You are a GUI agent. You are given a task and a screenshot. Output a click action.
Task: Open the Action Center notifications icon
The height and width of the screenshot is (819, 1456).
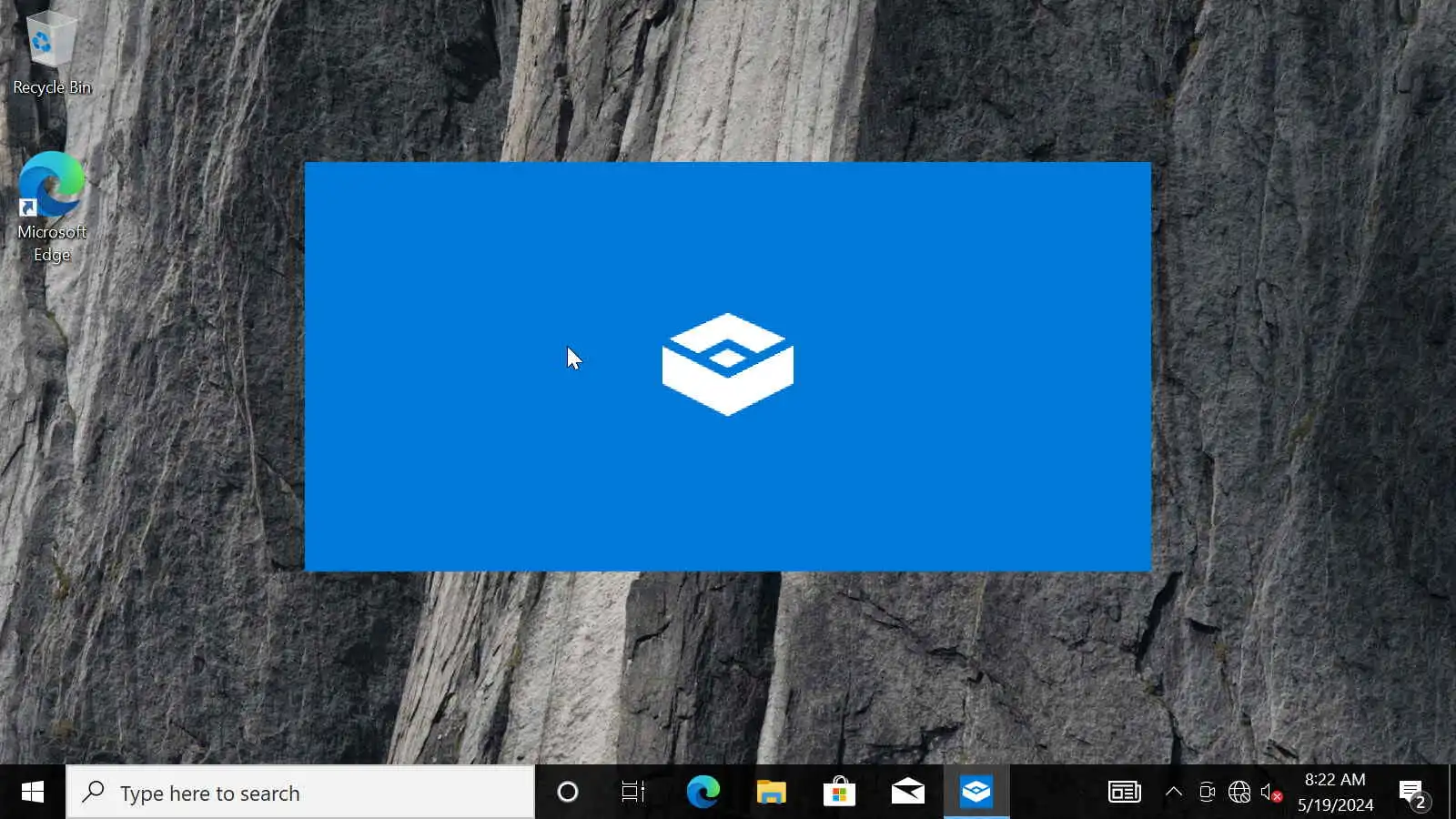[x=1413, y=794]
